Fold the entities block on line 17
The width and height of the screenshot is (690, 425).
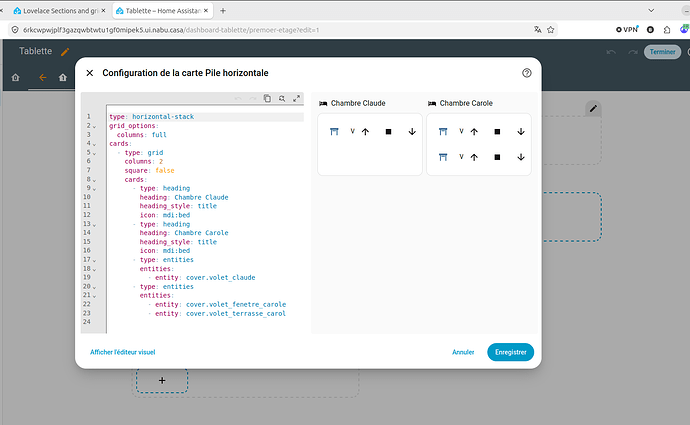[x=94, y=260]
